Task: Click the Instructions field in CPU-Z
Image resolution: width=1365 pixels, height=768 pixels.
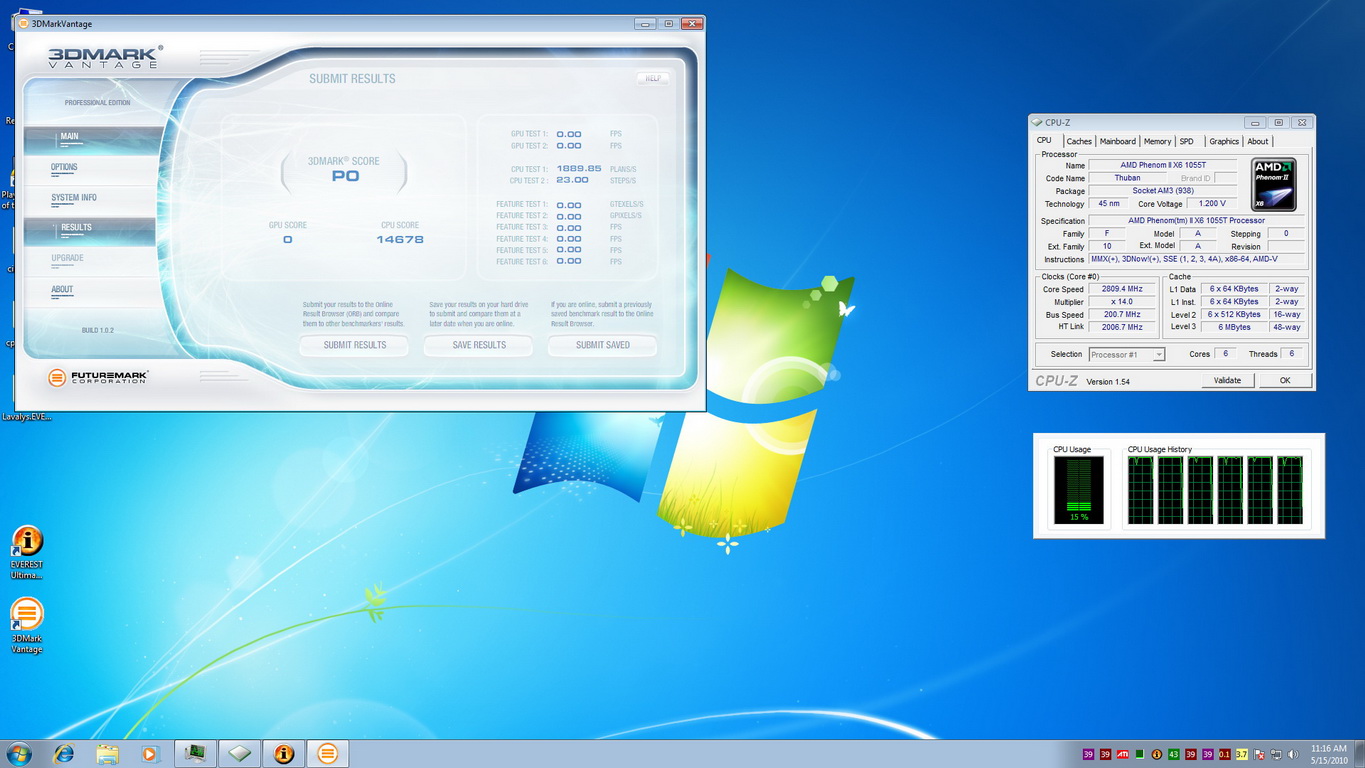Action: point(1196,259)
